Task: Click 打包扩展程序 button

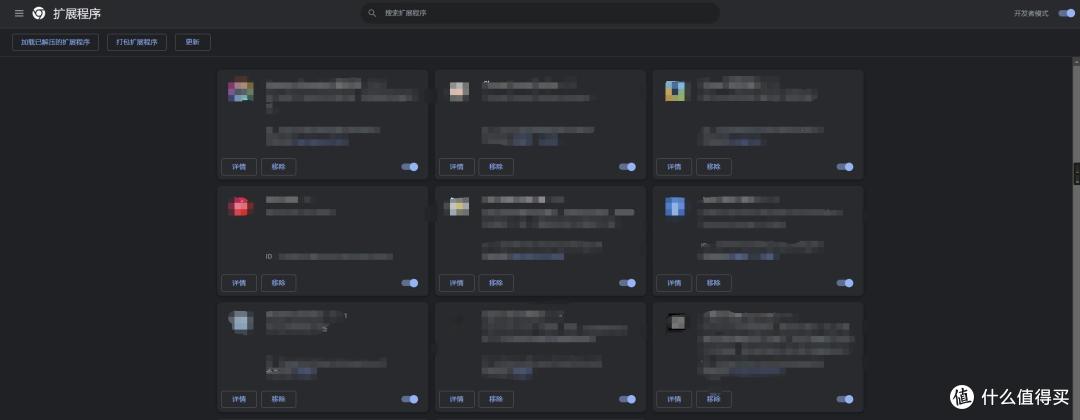Action: (x=137, y=42)
